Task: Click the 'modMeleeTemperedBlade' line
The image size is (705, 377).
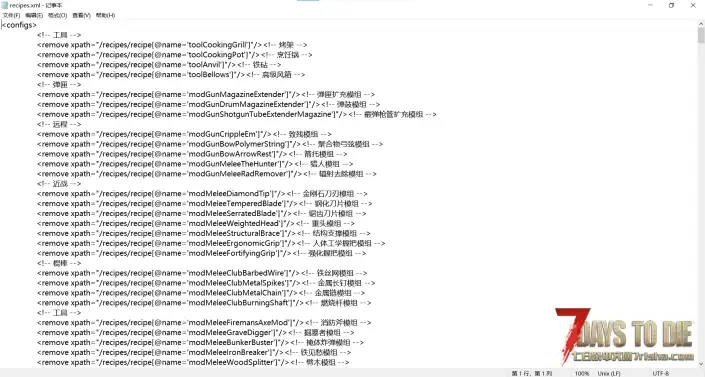Action: (x=205, y=203)
